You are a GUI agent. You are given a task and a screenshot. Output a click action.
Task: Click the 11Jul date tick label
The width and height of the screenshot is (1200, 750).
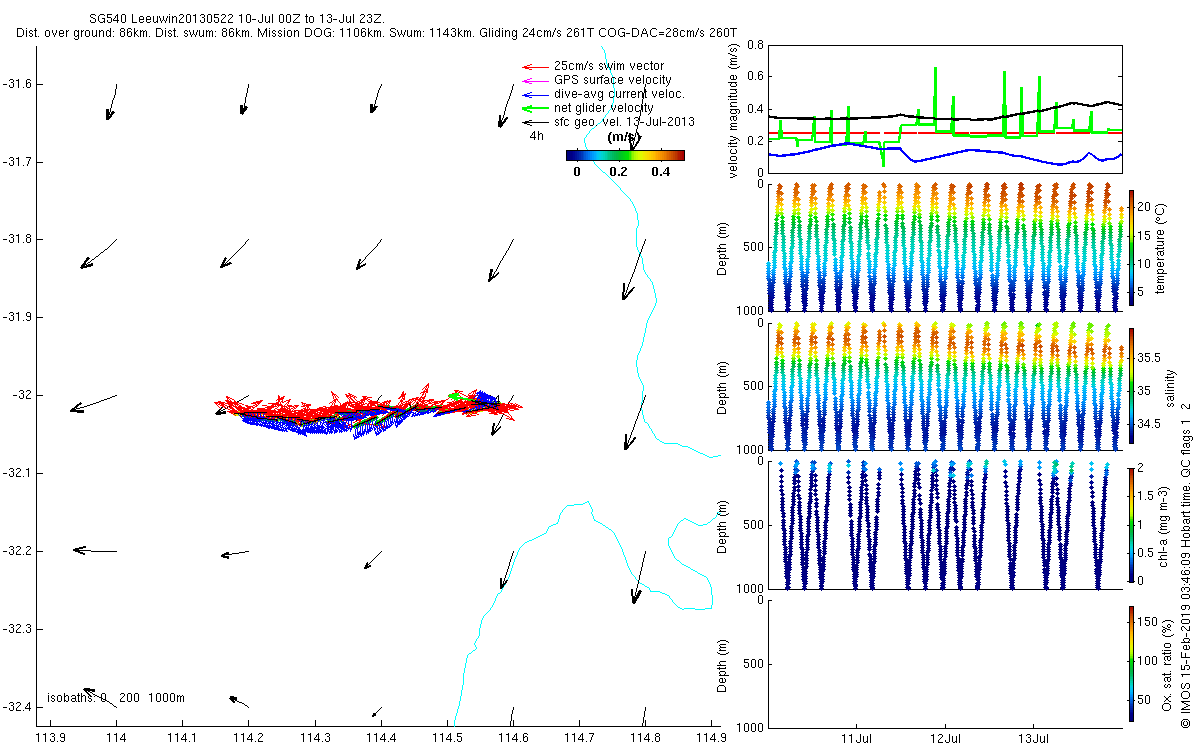857,740
